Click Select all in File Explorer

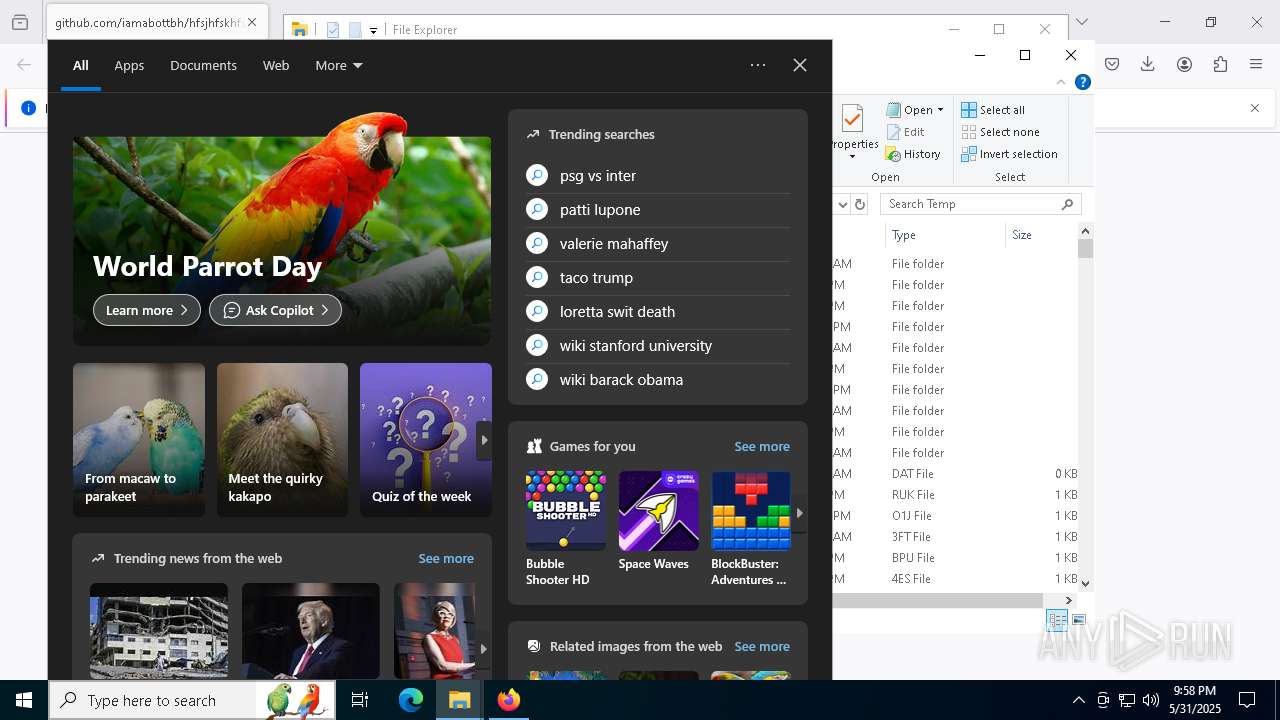click(x=993, y=110)
